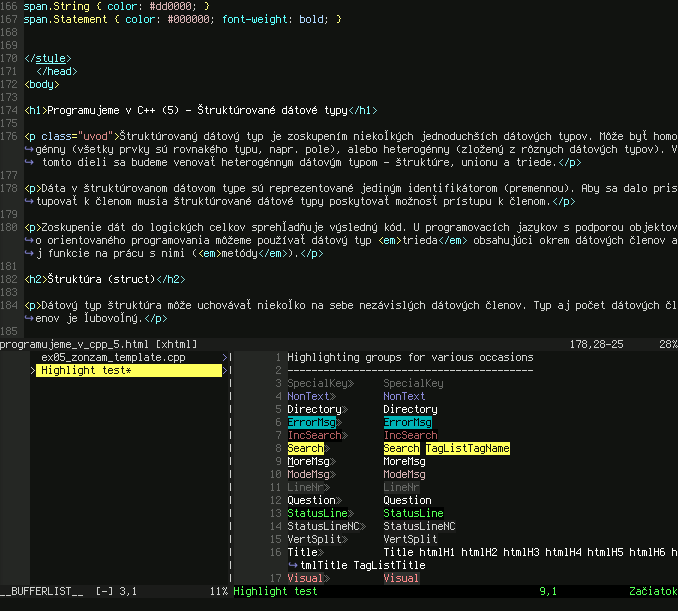Click the closing style tag text on line 170
This screenshot has height=611, width=678.
(x=48, y=58)
